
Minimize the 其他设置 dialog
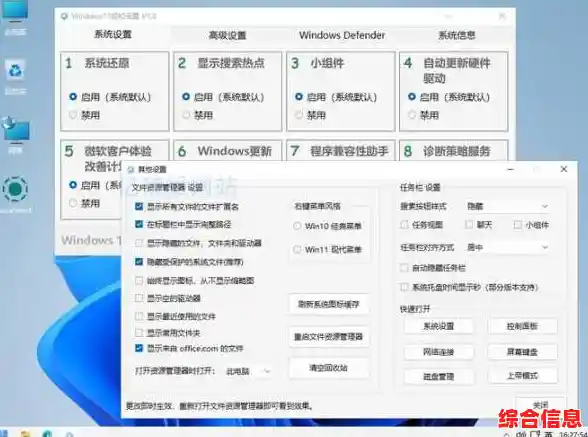[x=510, y=170]
